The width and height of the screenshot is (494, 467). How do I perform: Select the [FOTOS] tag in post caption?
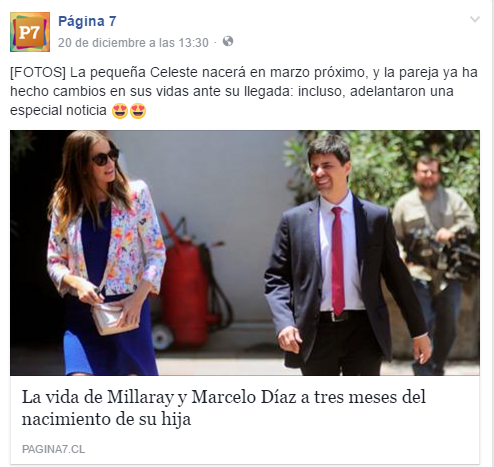pos(38,73)
